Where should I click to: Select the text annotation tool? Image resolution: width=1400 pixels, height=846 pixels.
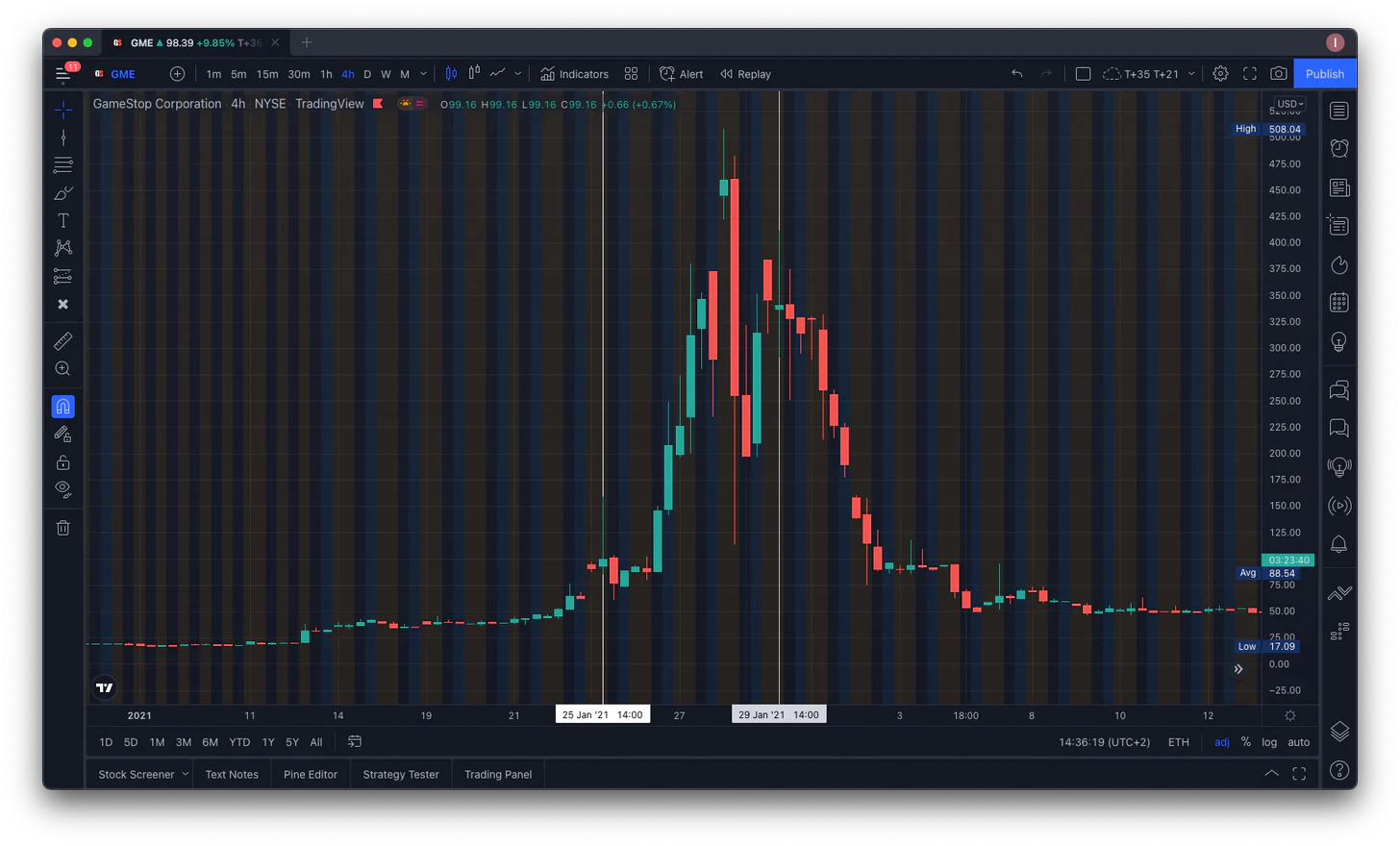(62, 220)
